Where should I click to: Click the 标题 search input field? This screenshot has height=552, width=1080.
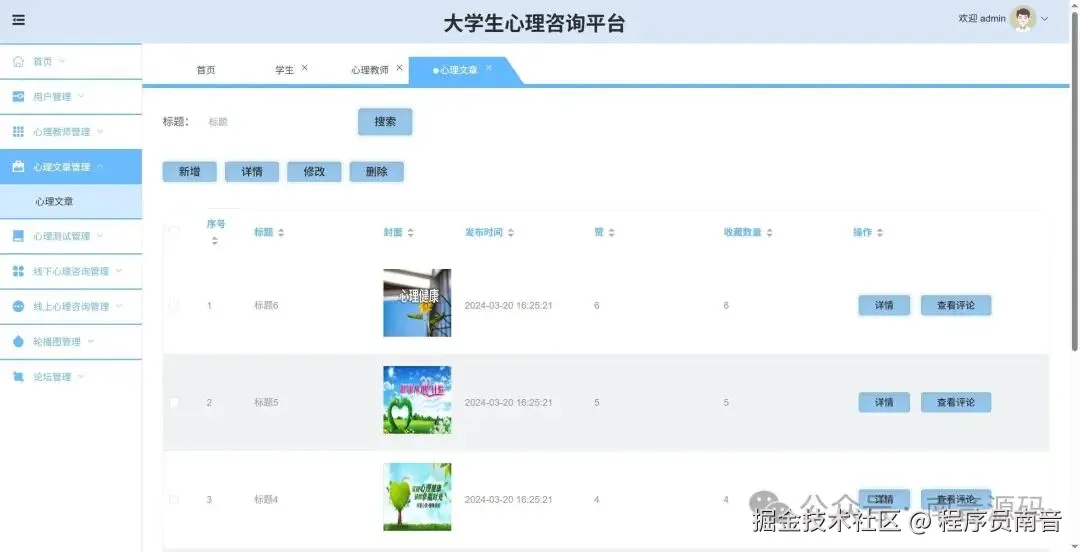(x=274, y=122)
